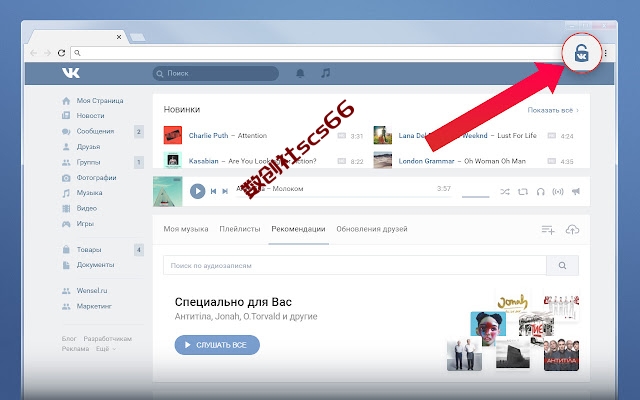Click the audio search magnifier button
This screenshot has height=400, width=640.
562,265
